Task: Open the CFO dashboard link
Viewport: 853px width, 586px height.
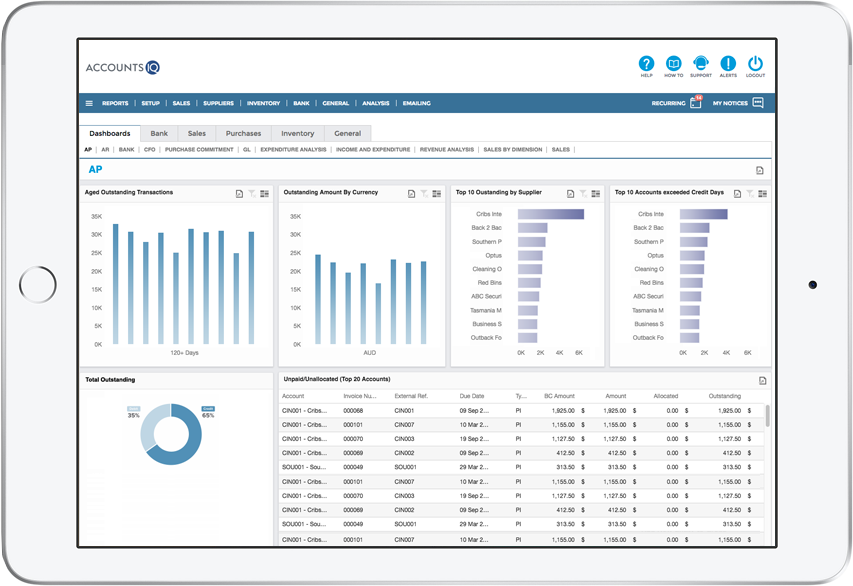Action: pos(150,150)
